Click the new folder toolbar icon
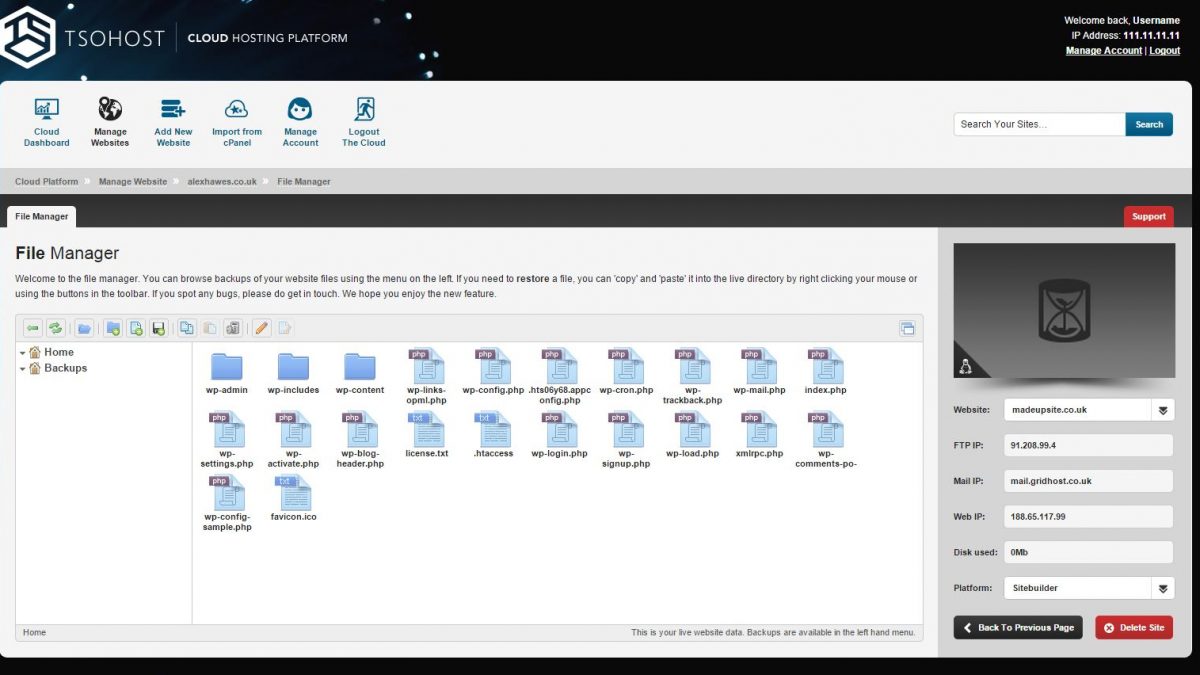Viewport: 1200px width, 675px height. (x=113, y=328)
